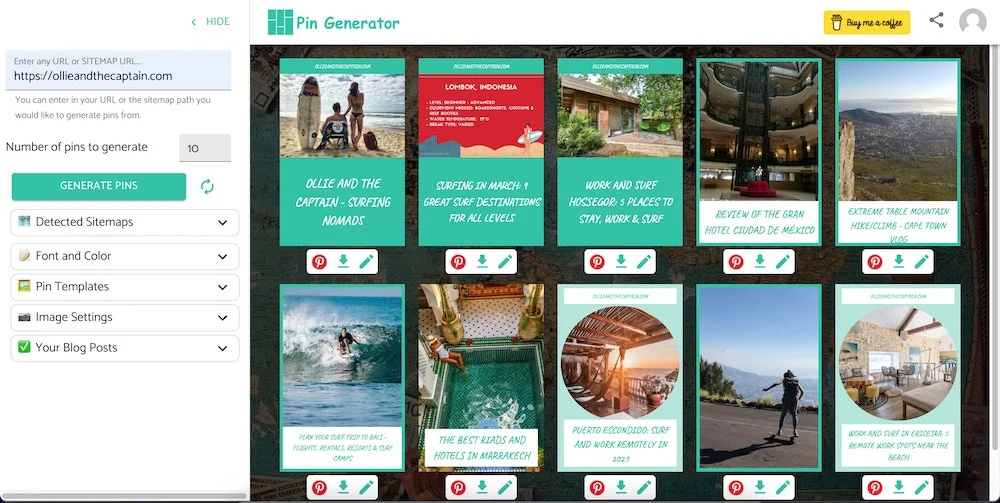Click the Generate Pins button
Screen dimensions: 1000x503
[99, 186]
